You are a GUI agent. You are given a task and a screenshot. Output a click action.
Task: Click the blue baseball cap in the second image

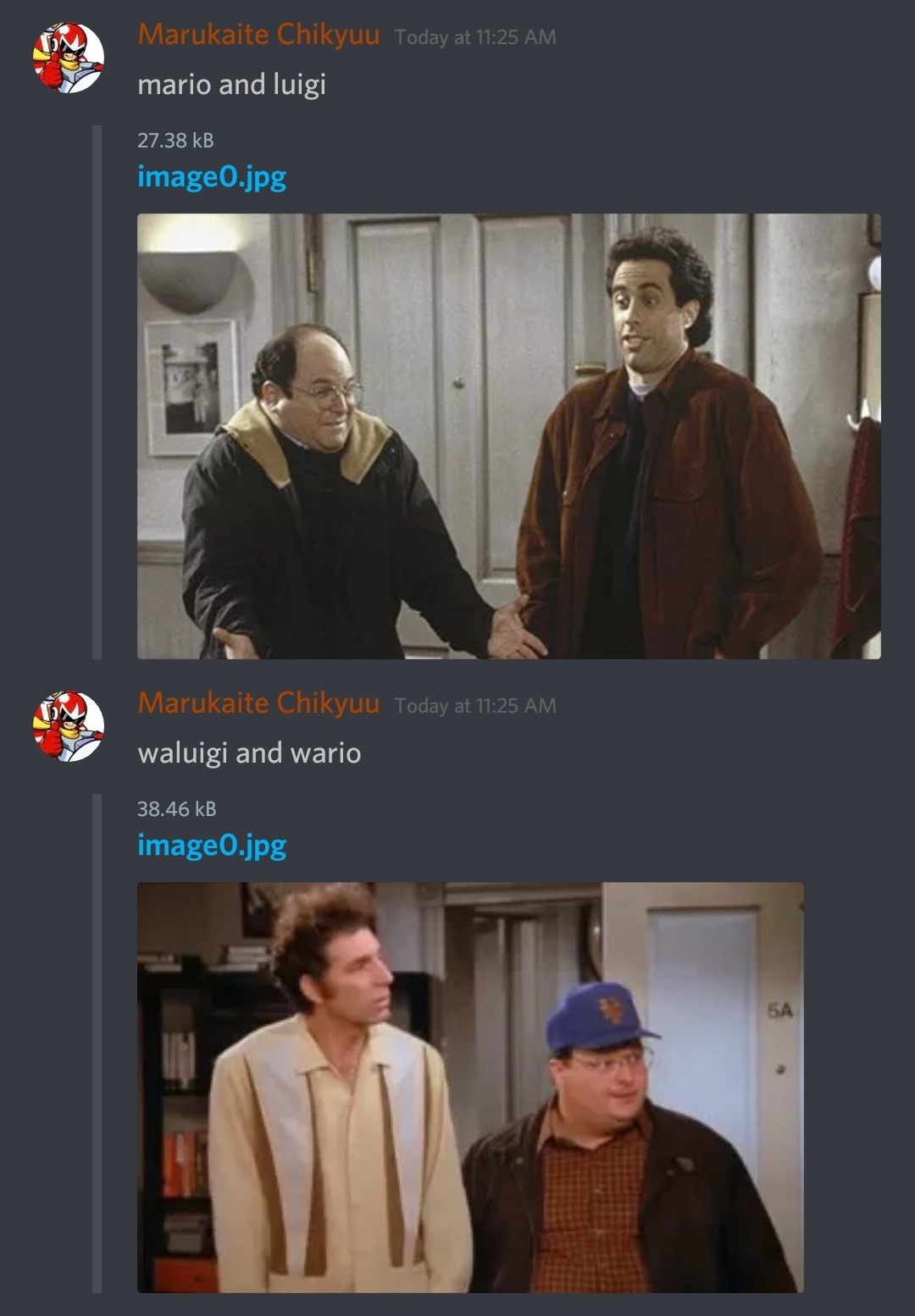pos(601,1018)
